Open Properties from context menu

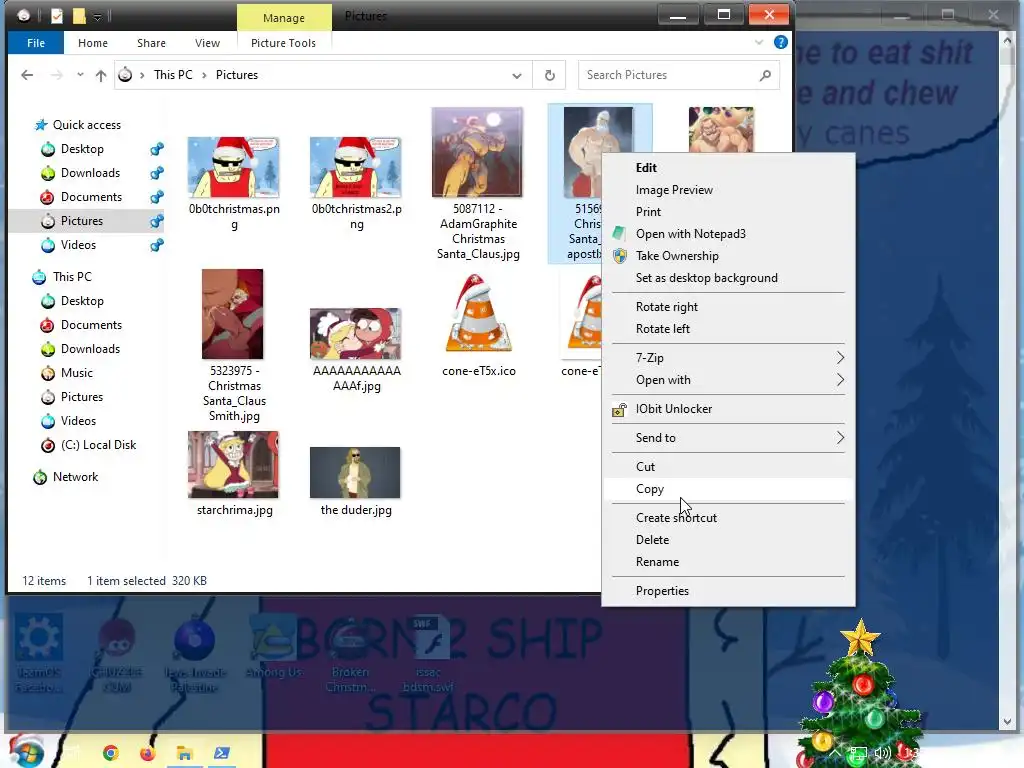point(728,591)
